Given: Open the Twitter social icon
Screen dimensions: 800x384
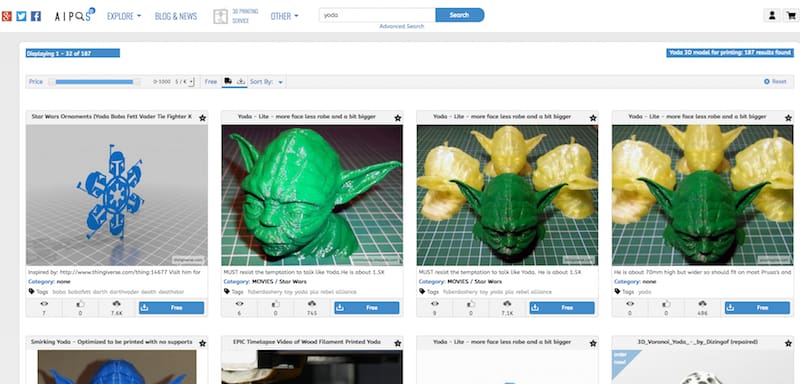Looking at the screenshot, I should coord(21,16).
